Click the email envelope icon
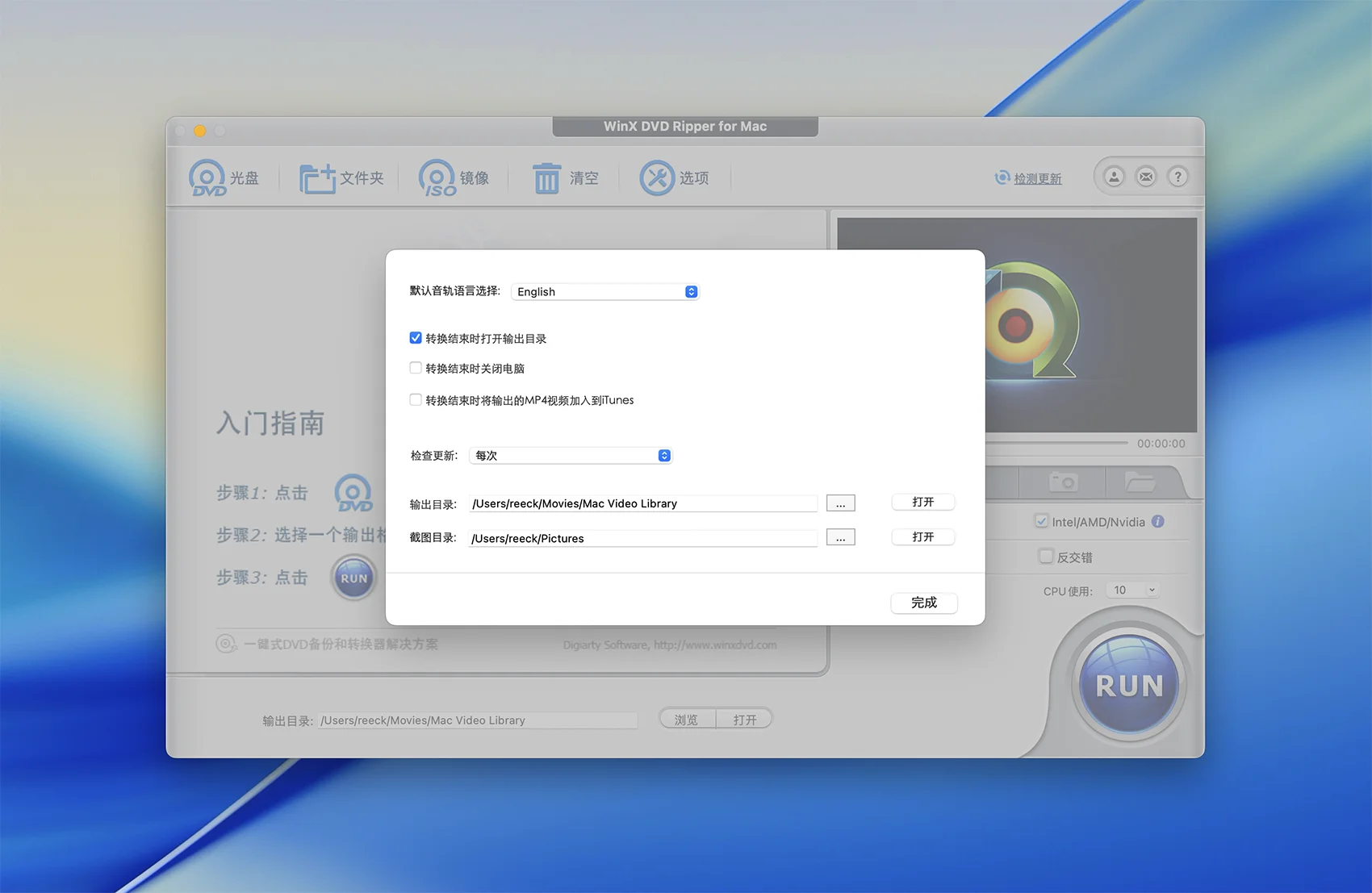This screenshot has height=893, width=1372. click(x=1146, y=177)
